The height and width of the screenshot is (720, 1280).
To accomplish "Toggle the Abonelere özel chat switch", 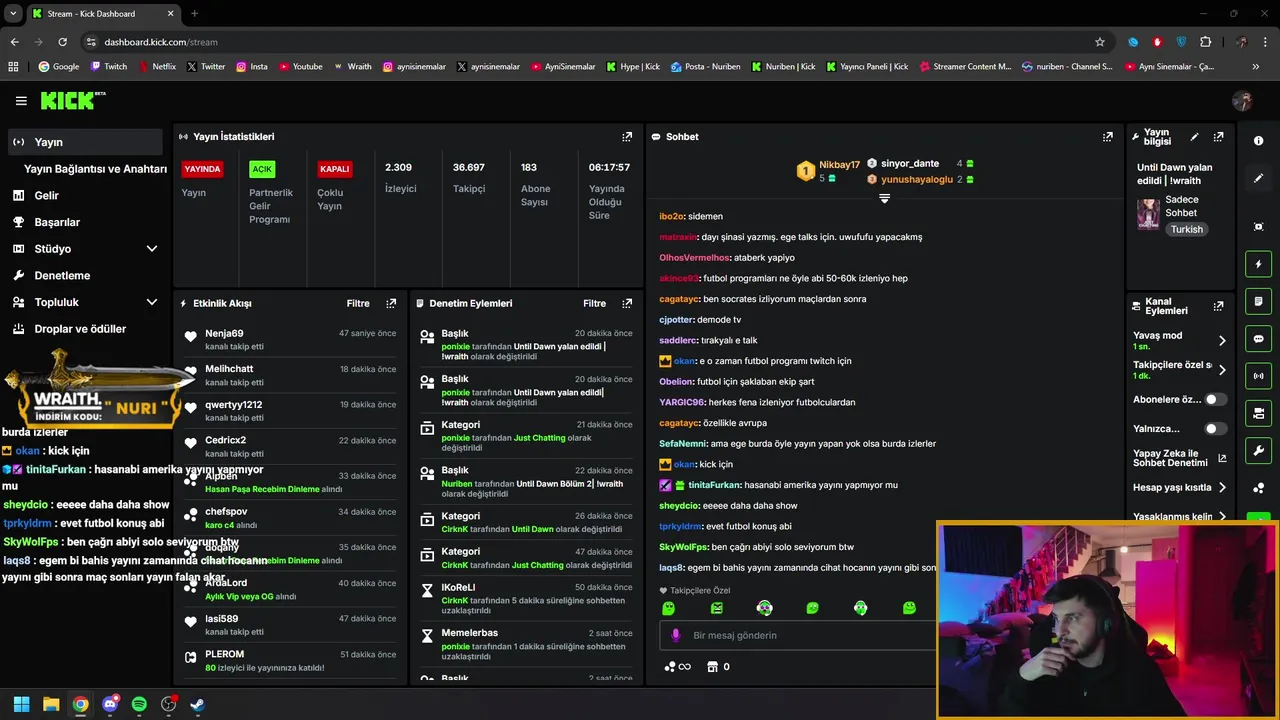I will tap(1215, 399).
